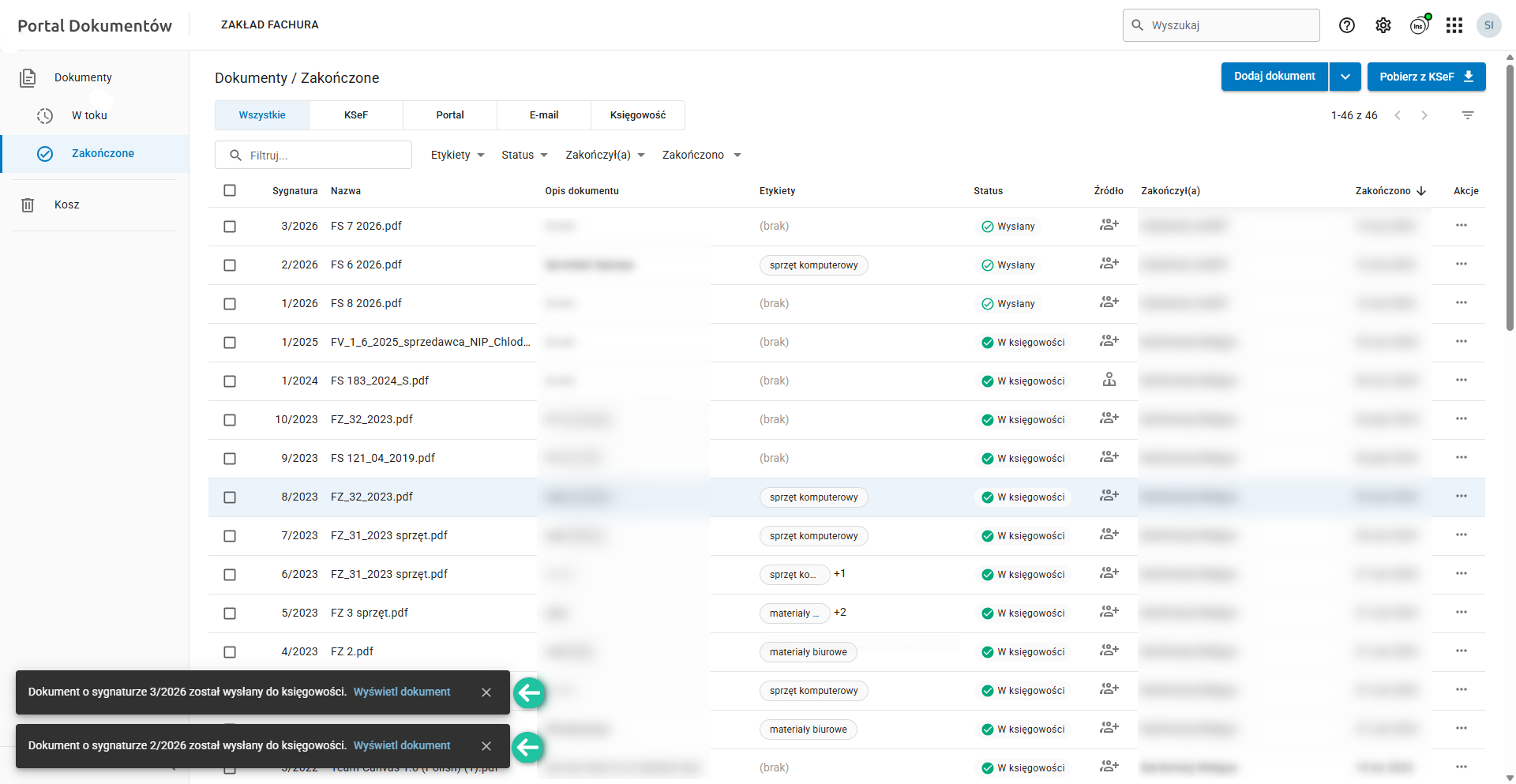The width and height of the screenshot is (1516, 784).
Task: Click the Pobierz z KSeF button
Action: coord(1426,77)
